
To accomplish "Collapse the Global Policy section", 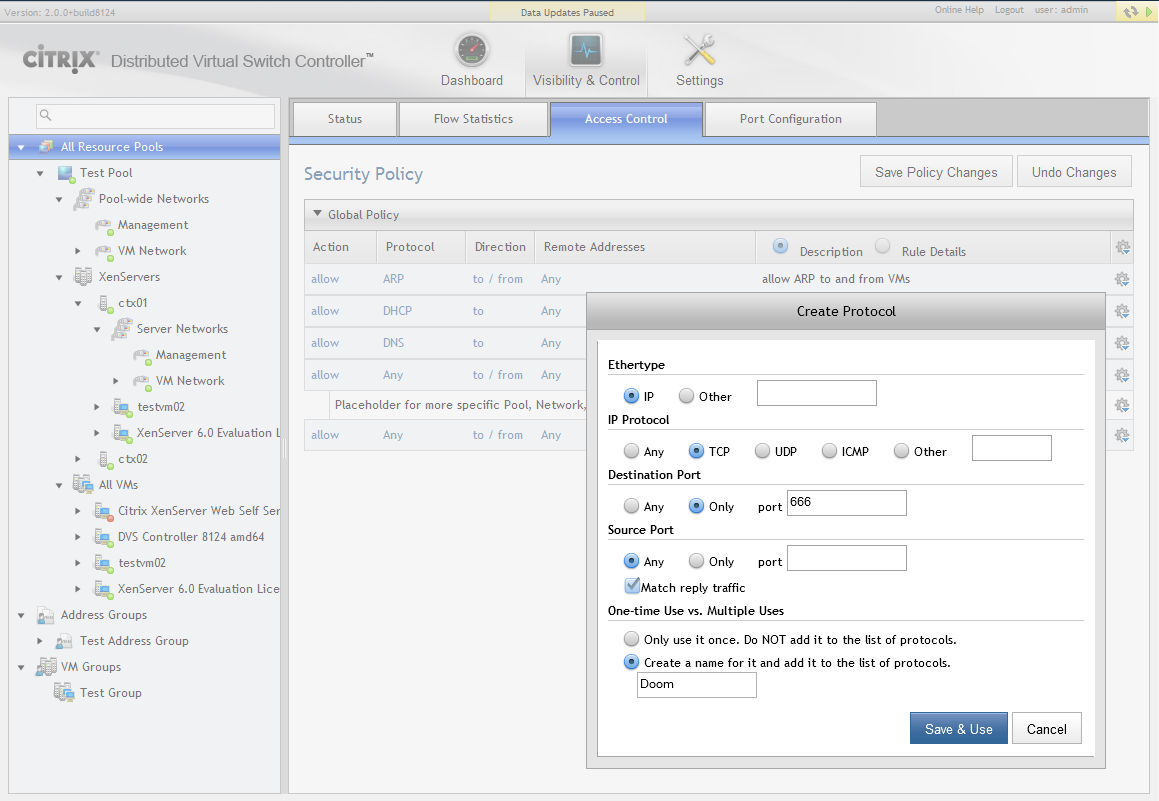I will point(317,214).
